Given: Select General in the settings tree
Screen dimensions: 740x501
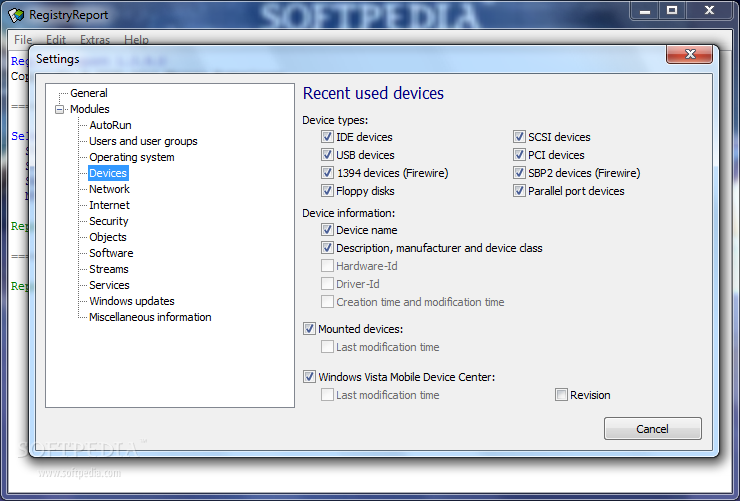Looking at the screenshot, I should click(89, 93).
